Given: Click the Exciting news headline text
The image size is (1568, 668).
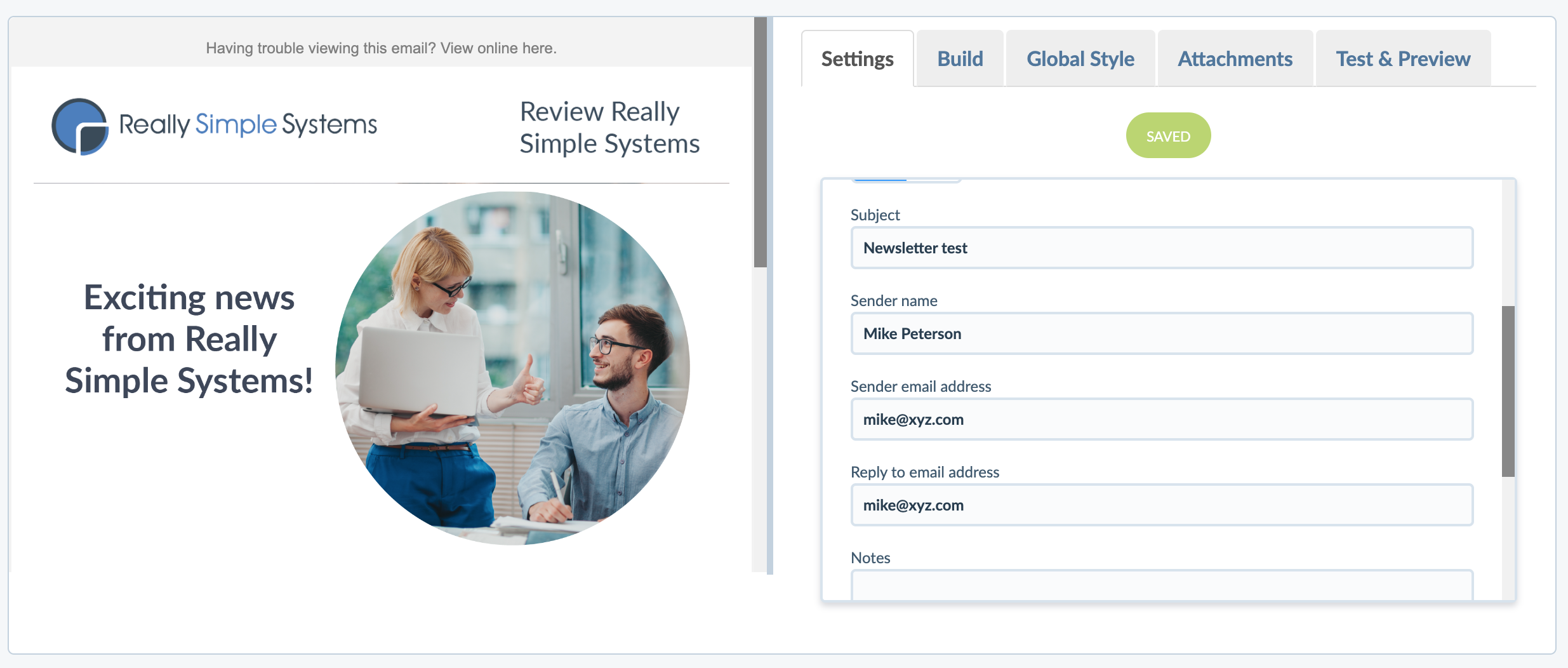Looking at the screenshot, I should [189, 339].
